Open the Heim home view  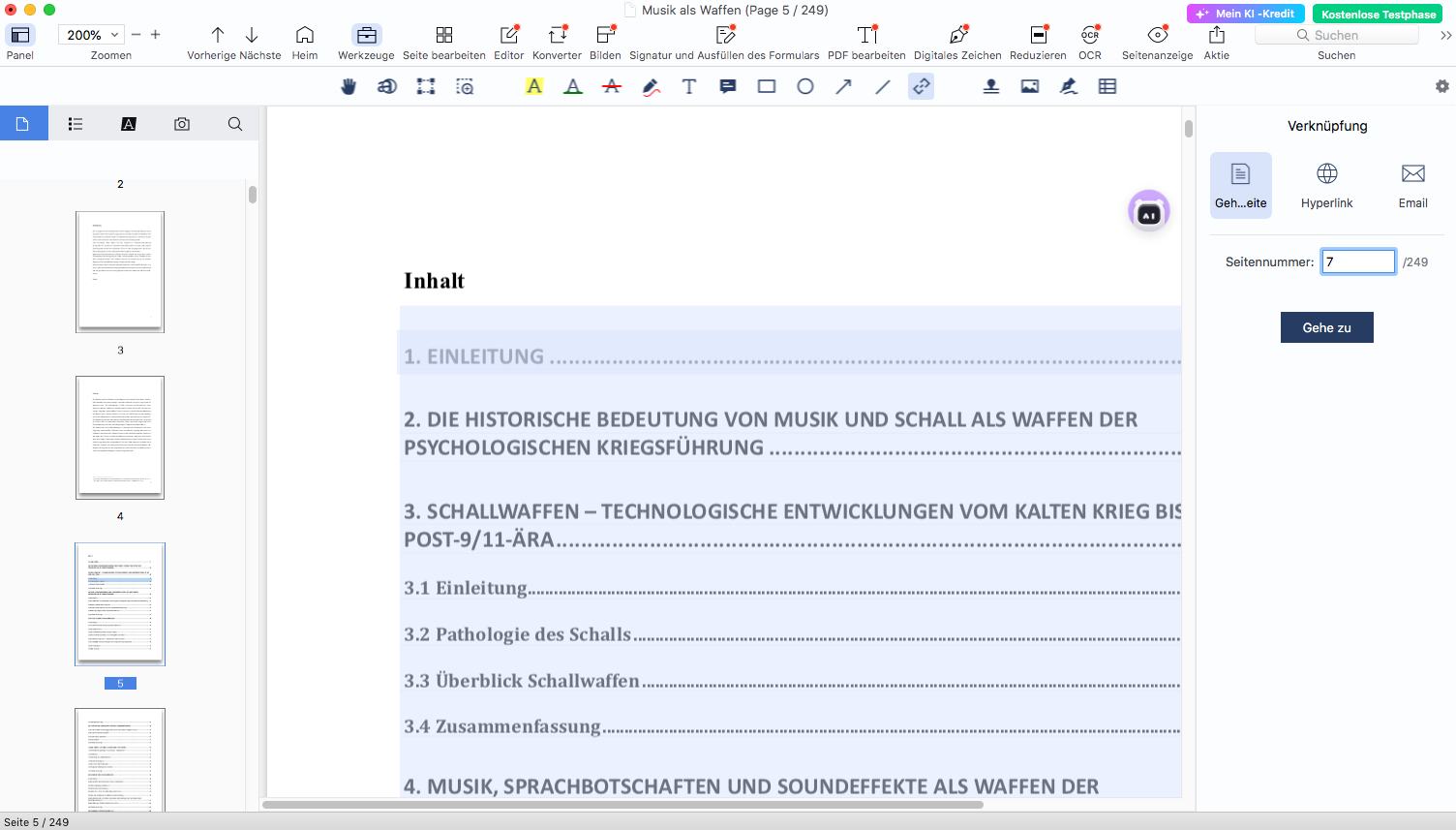[305, 35]
